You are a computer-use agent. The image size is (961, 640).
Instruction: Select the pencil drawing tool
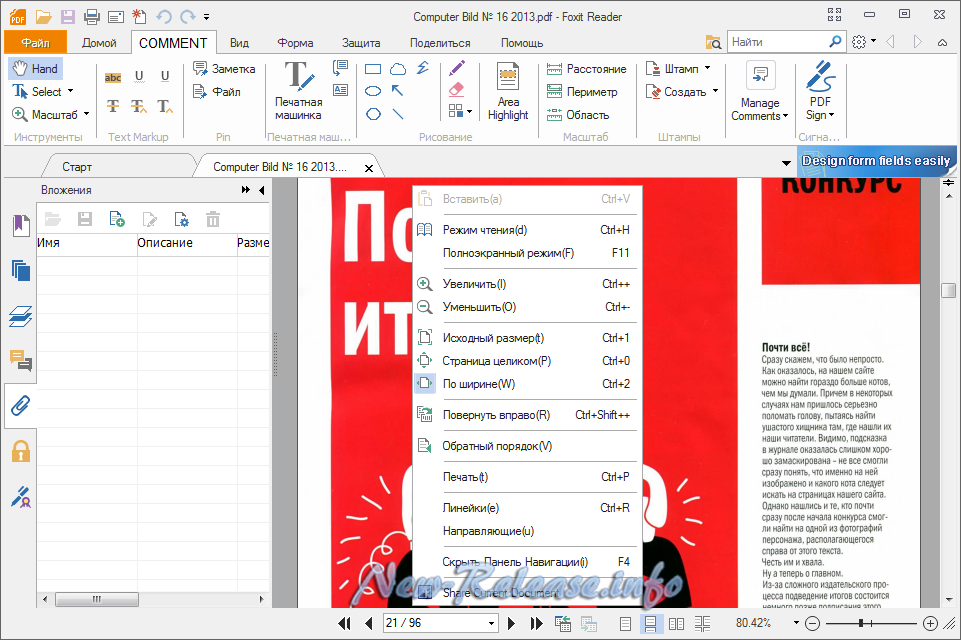point(457,67)
